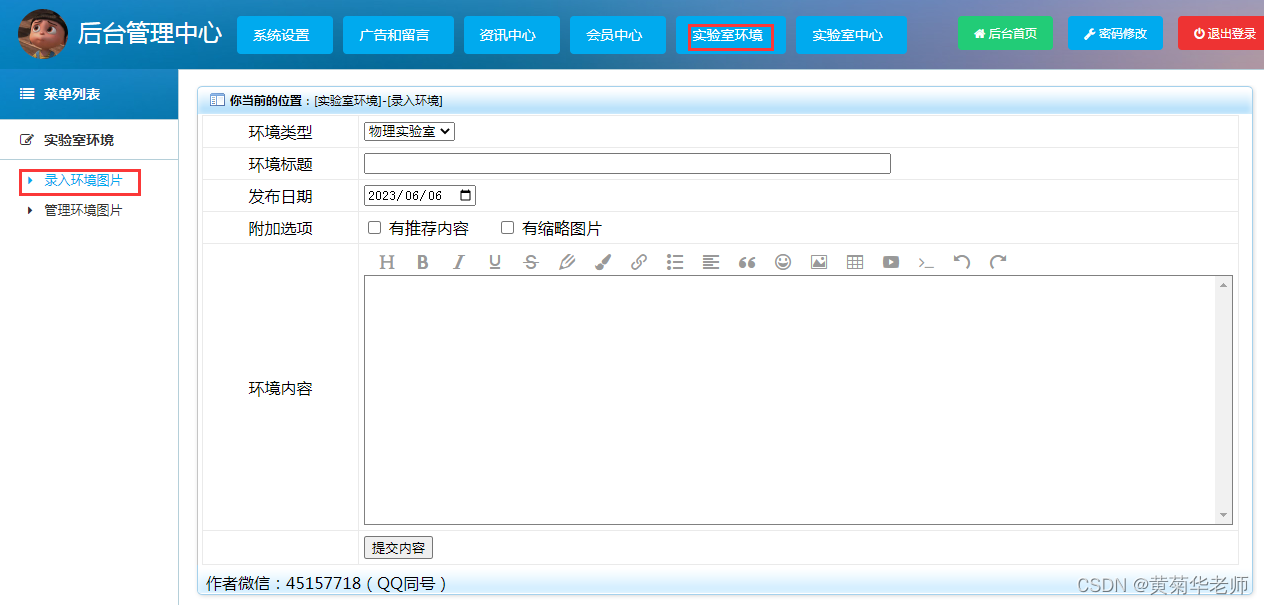Toggle italic formatting in the editor
Viewport: 1264px width, 605px height.
coord(459,262)
